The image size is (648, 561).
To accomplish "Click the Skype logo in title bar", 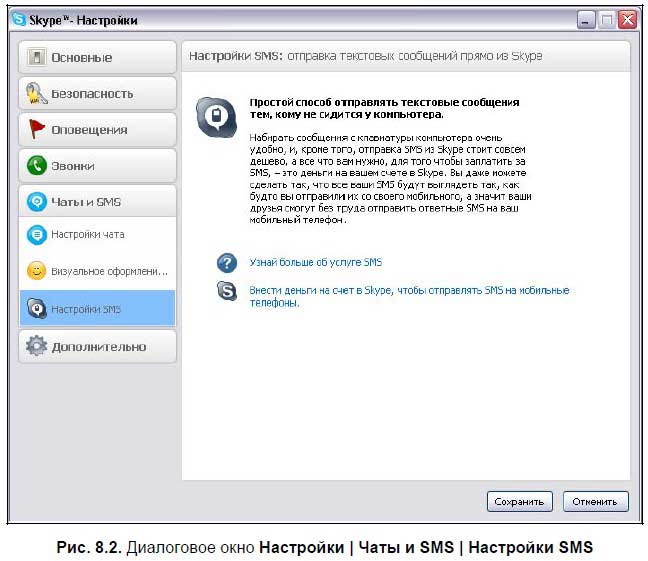I will (18, 20).
